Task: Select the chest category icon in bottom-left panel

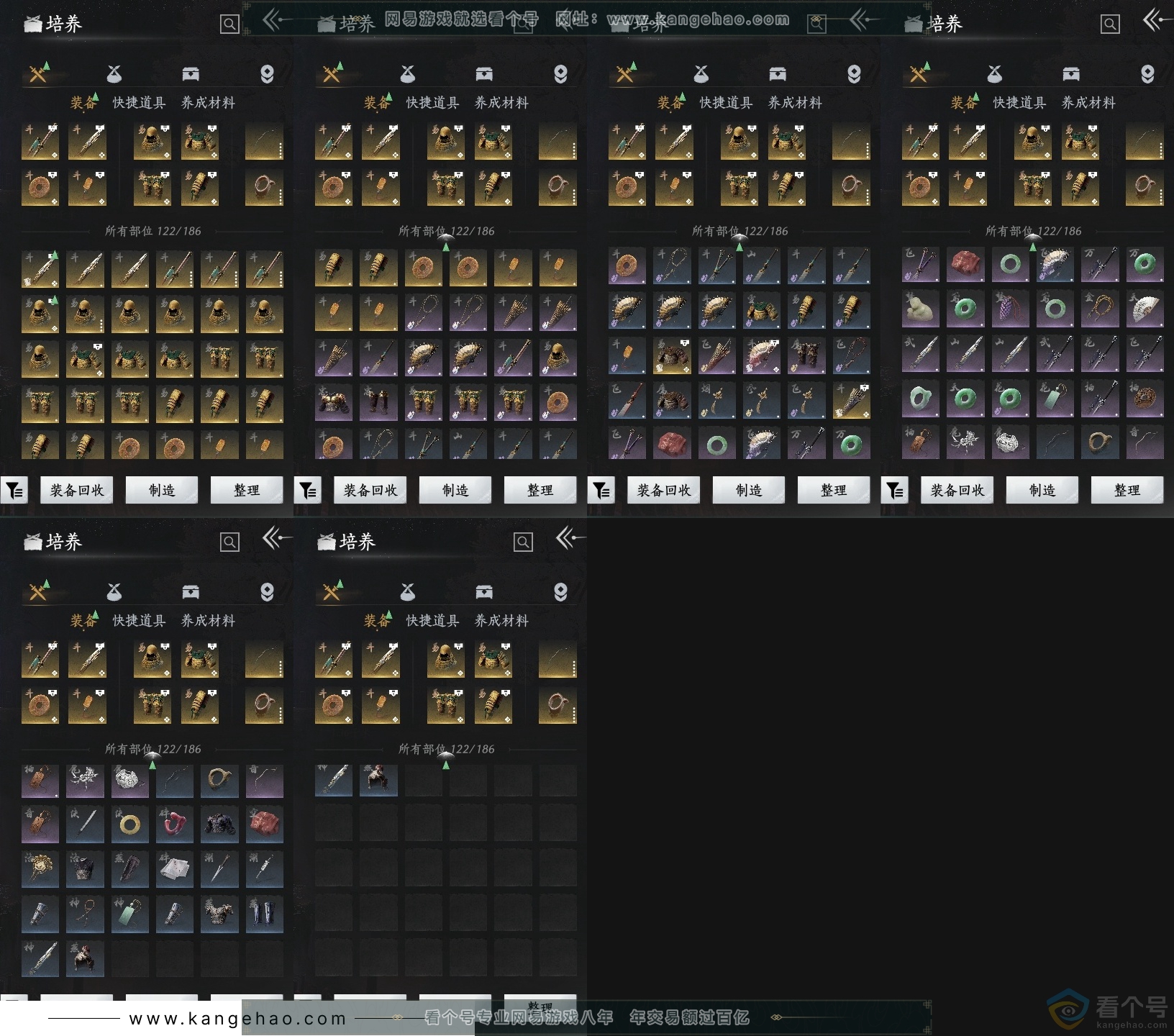Action: [191, 591]
